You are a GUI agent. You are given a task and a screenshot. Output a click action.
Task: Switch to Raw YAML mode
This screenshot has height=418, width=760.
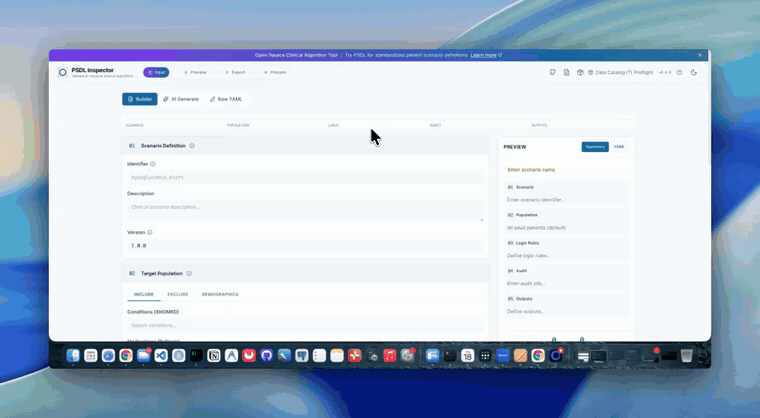pyautogui.click(x=226, y=99)
